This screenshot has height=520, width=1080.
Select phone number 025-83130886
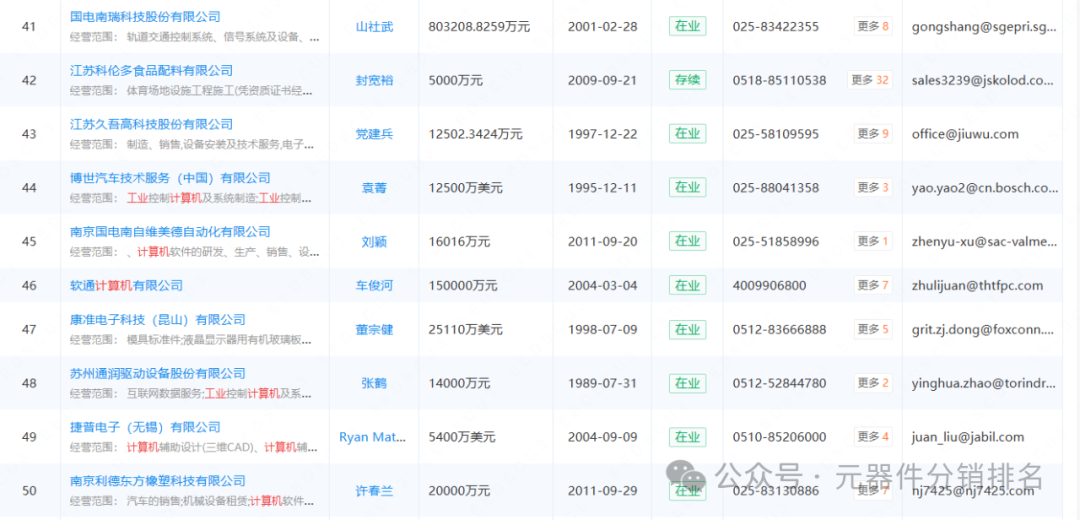(776, 491)
